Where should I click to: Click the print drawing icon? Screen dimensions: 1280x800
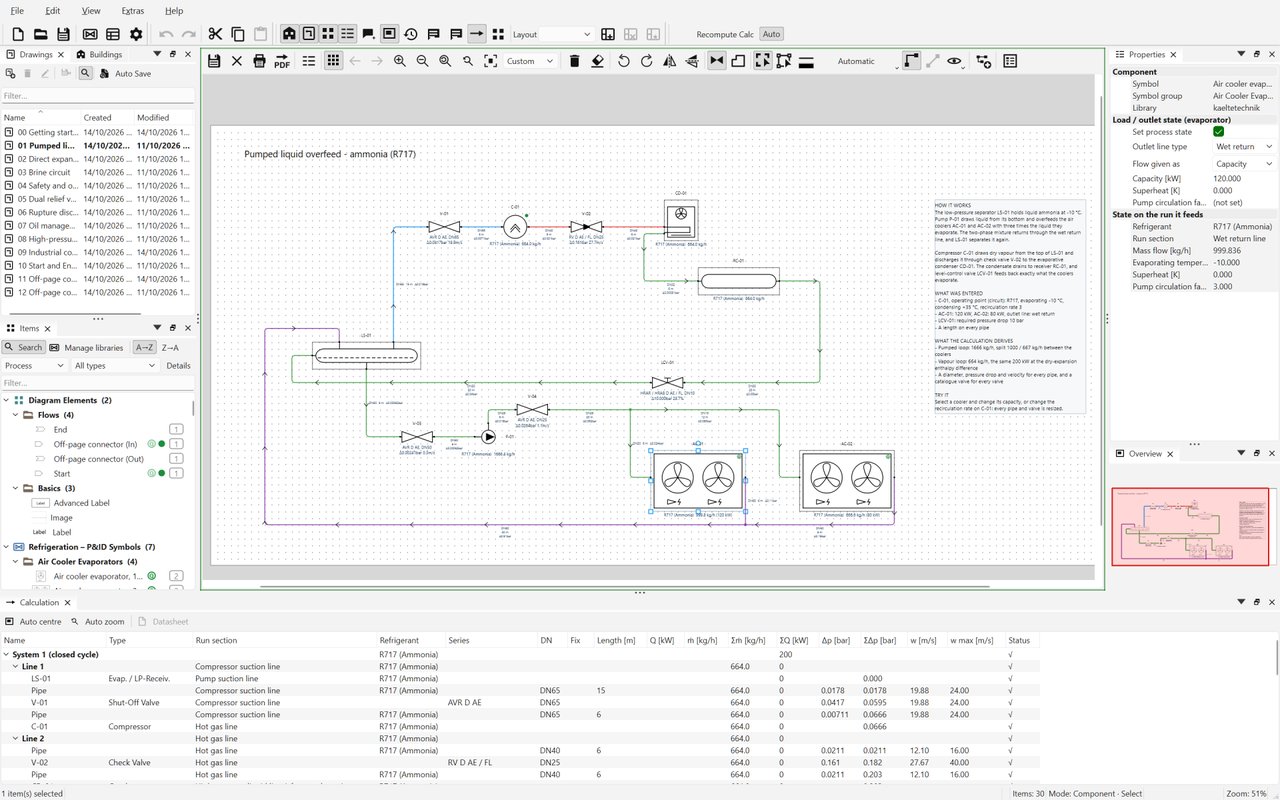point(259,61)
